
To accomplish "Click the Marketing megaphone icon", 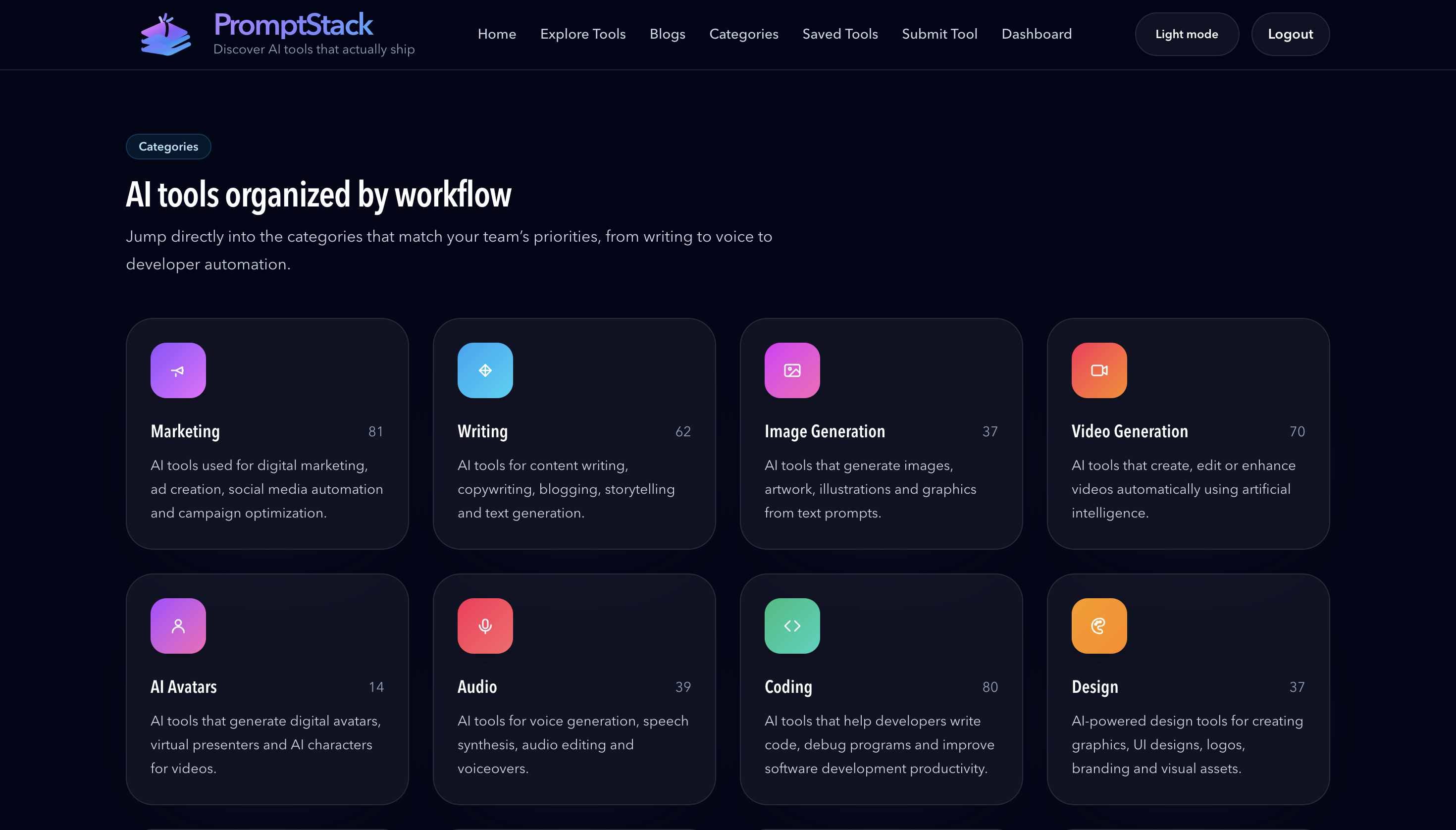I will (178, 370).
